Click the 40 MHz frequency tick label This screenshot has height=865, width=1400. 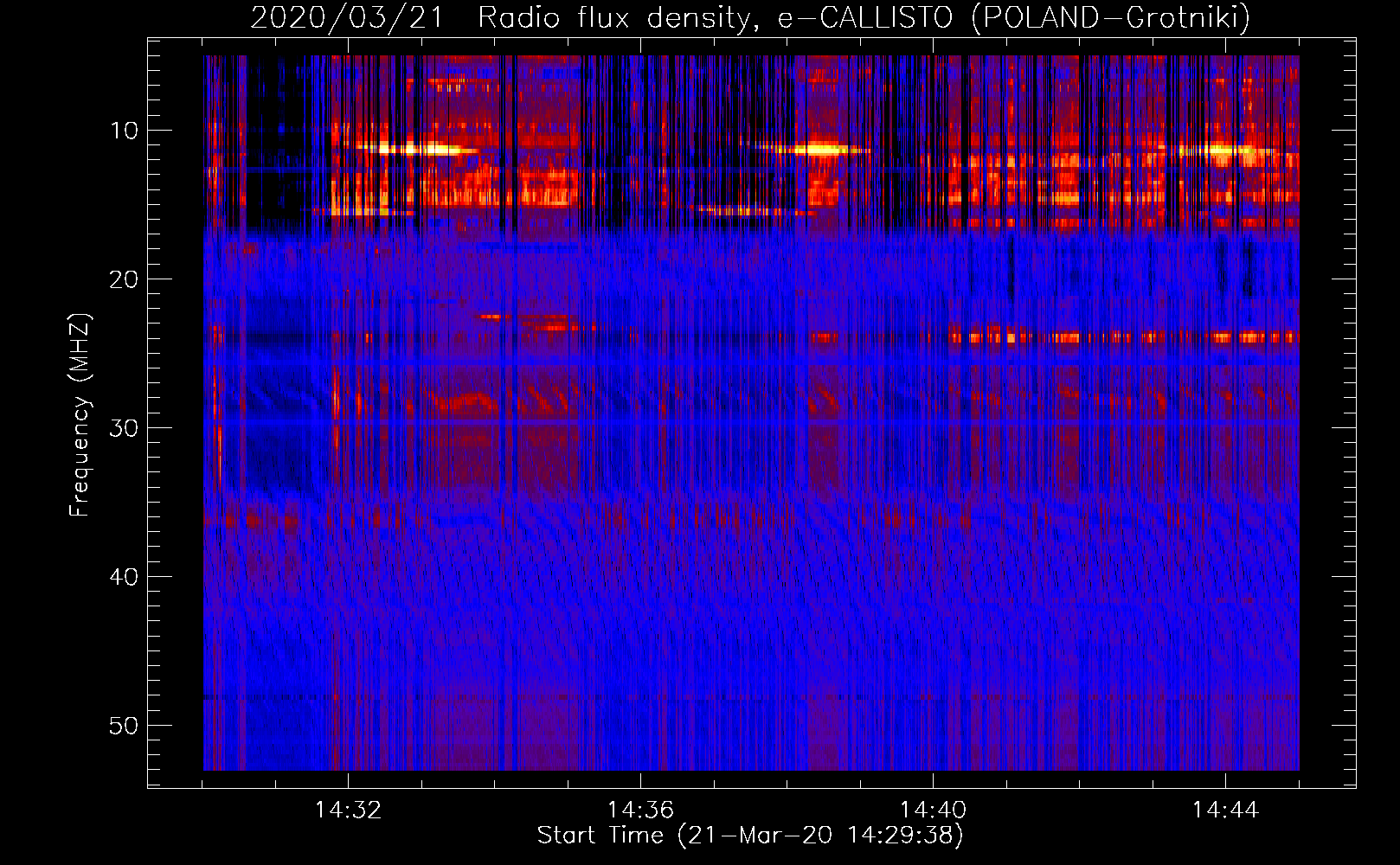(x=124, y=577)
